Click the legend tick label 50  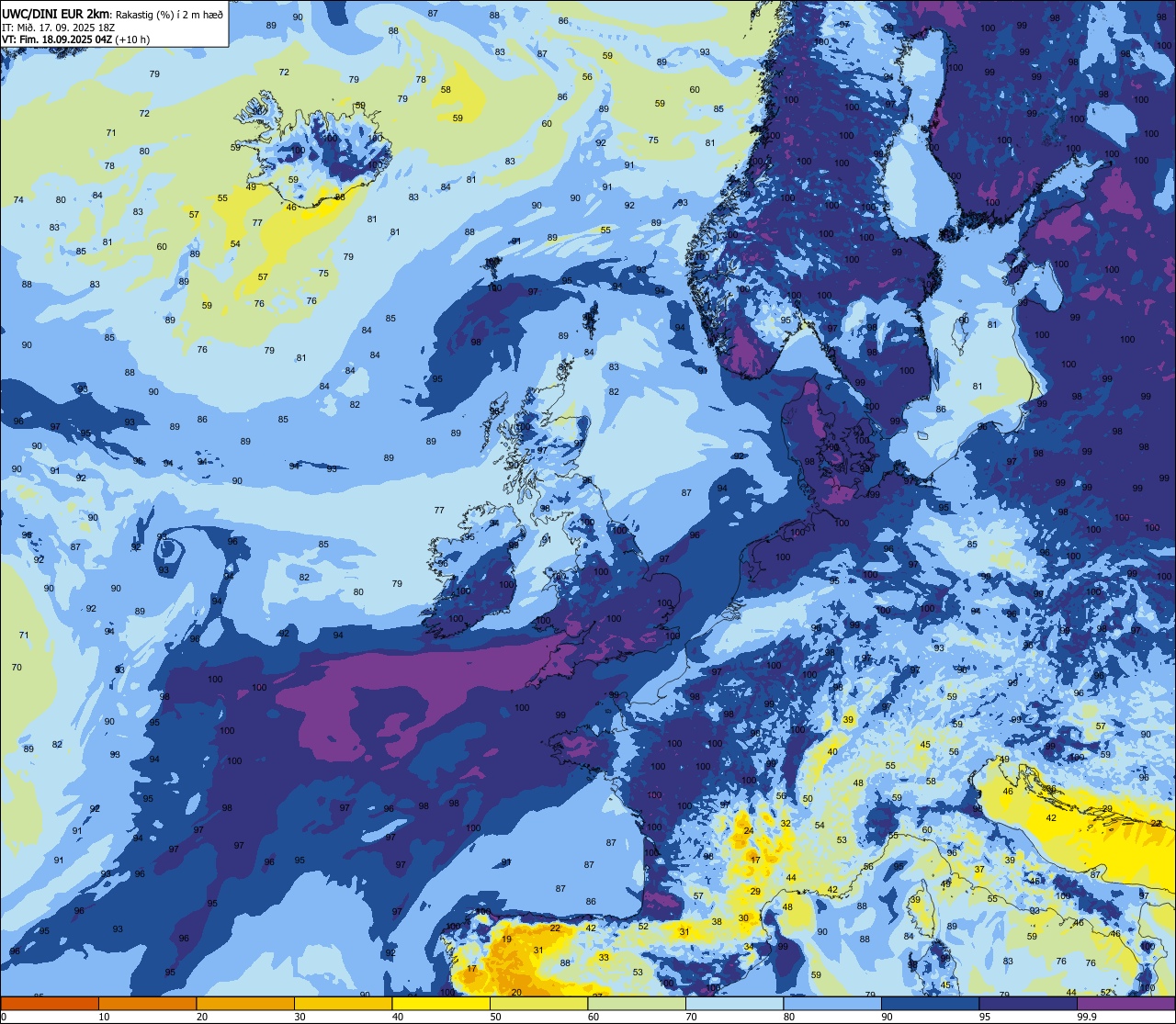[495, 1017]
